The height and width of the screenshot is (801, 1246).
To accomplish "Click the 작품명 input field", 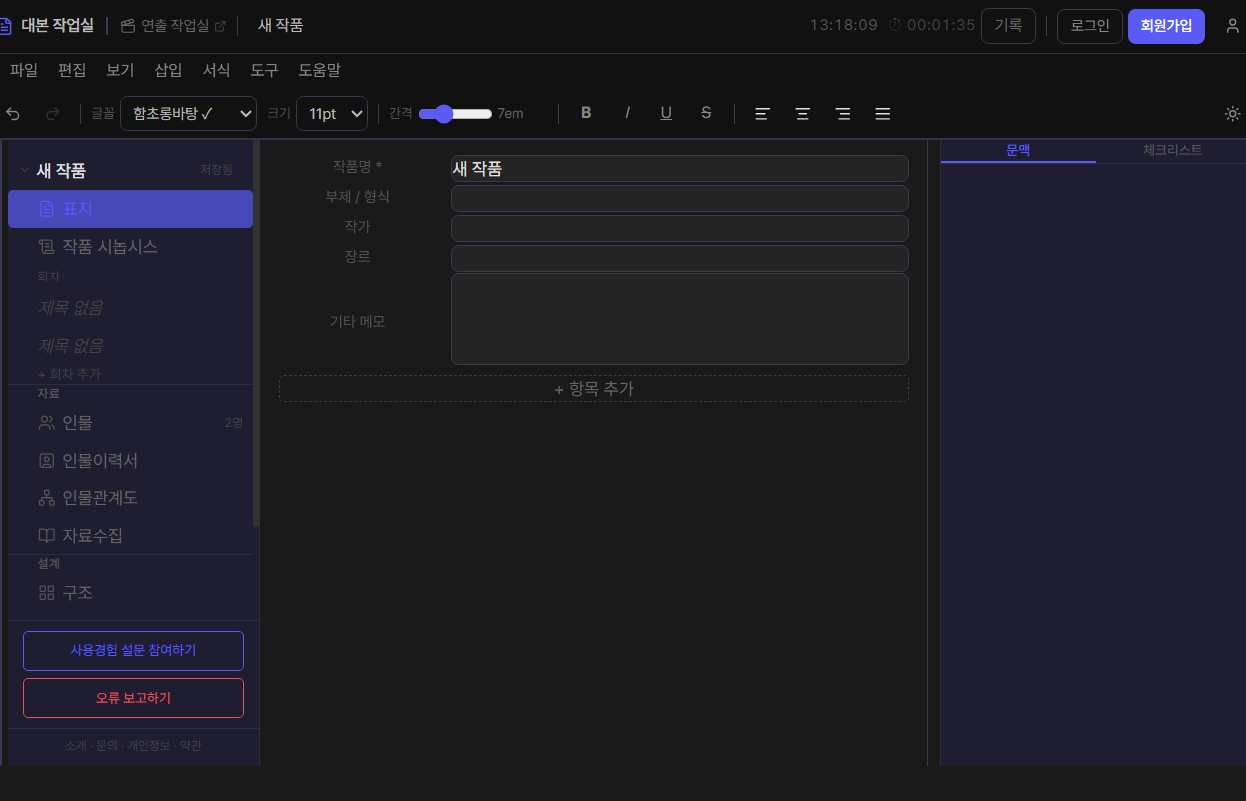I will tap(680, 169).
